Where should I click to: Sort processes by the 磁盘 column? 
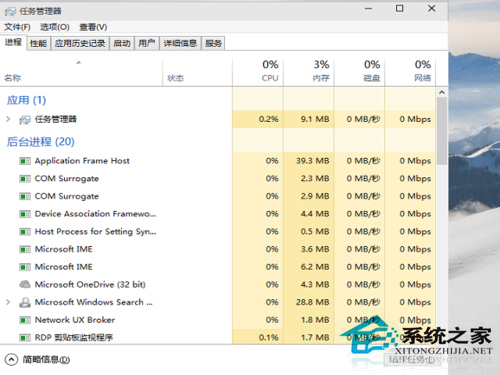click(x=360, y=71)
